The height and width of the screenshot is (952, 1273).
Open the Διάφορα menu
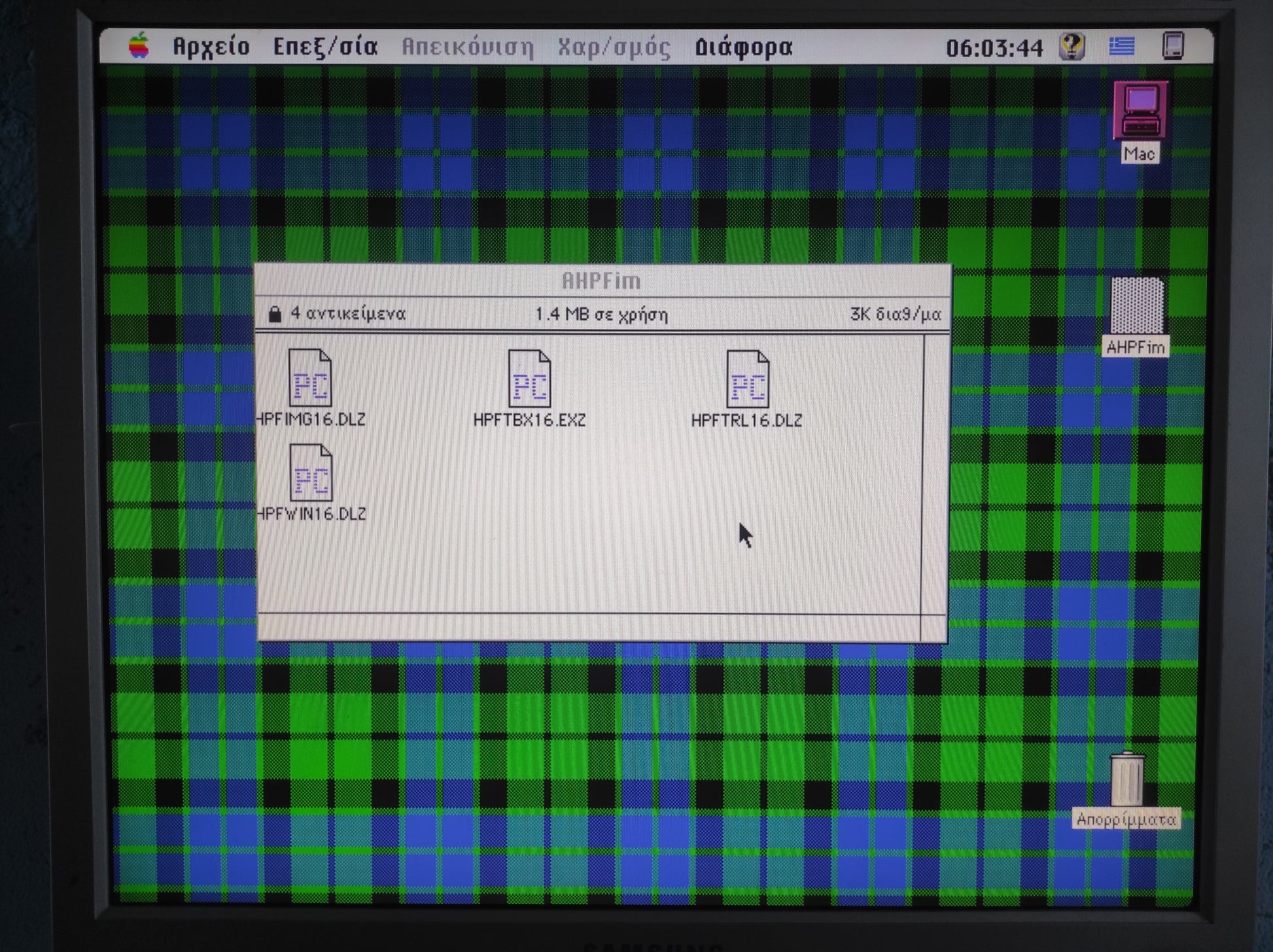(x=743, y=46)
